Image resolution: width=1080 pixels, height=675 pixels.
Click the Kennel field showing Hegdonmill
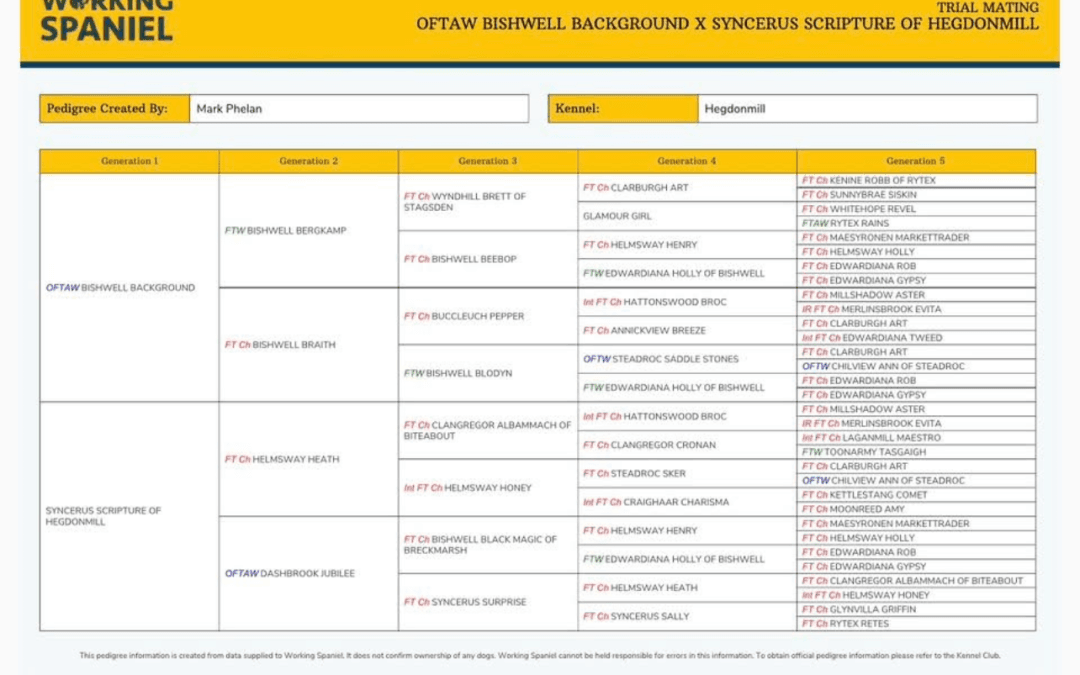pyautogui.click(x=866, y=109)
